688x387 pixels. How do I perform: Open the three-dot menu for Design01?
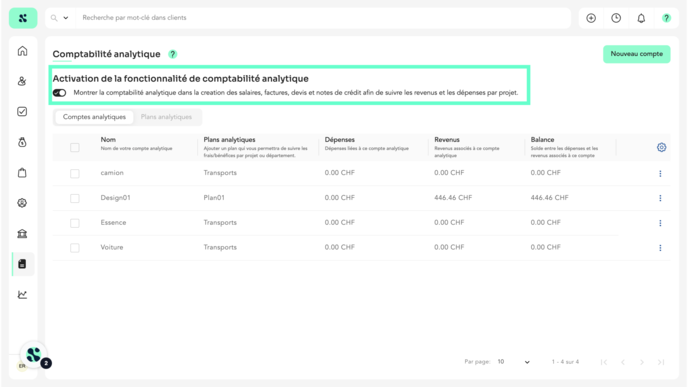[x=660, y=198]
